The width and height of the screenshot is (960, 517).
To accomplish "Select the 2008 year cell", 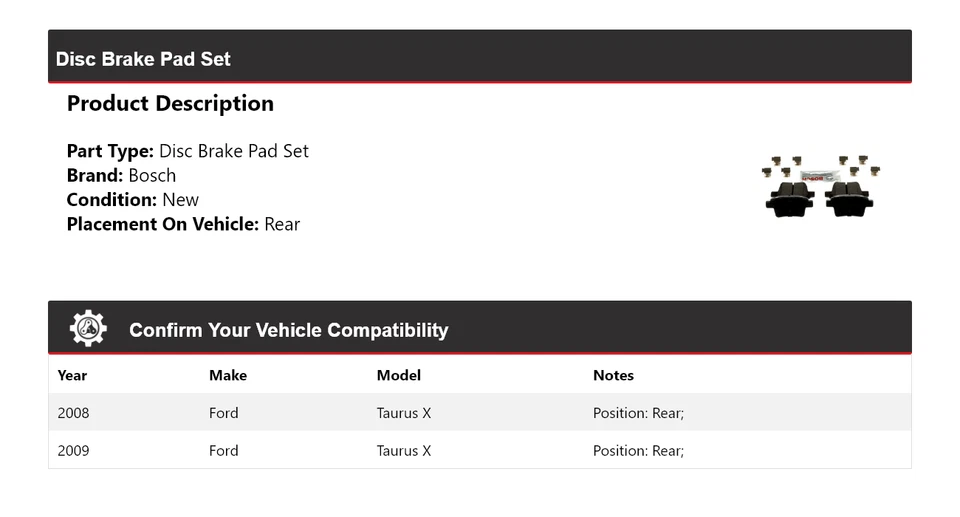I will click(x=73, y=413).
